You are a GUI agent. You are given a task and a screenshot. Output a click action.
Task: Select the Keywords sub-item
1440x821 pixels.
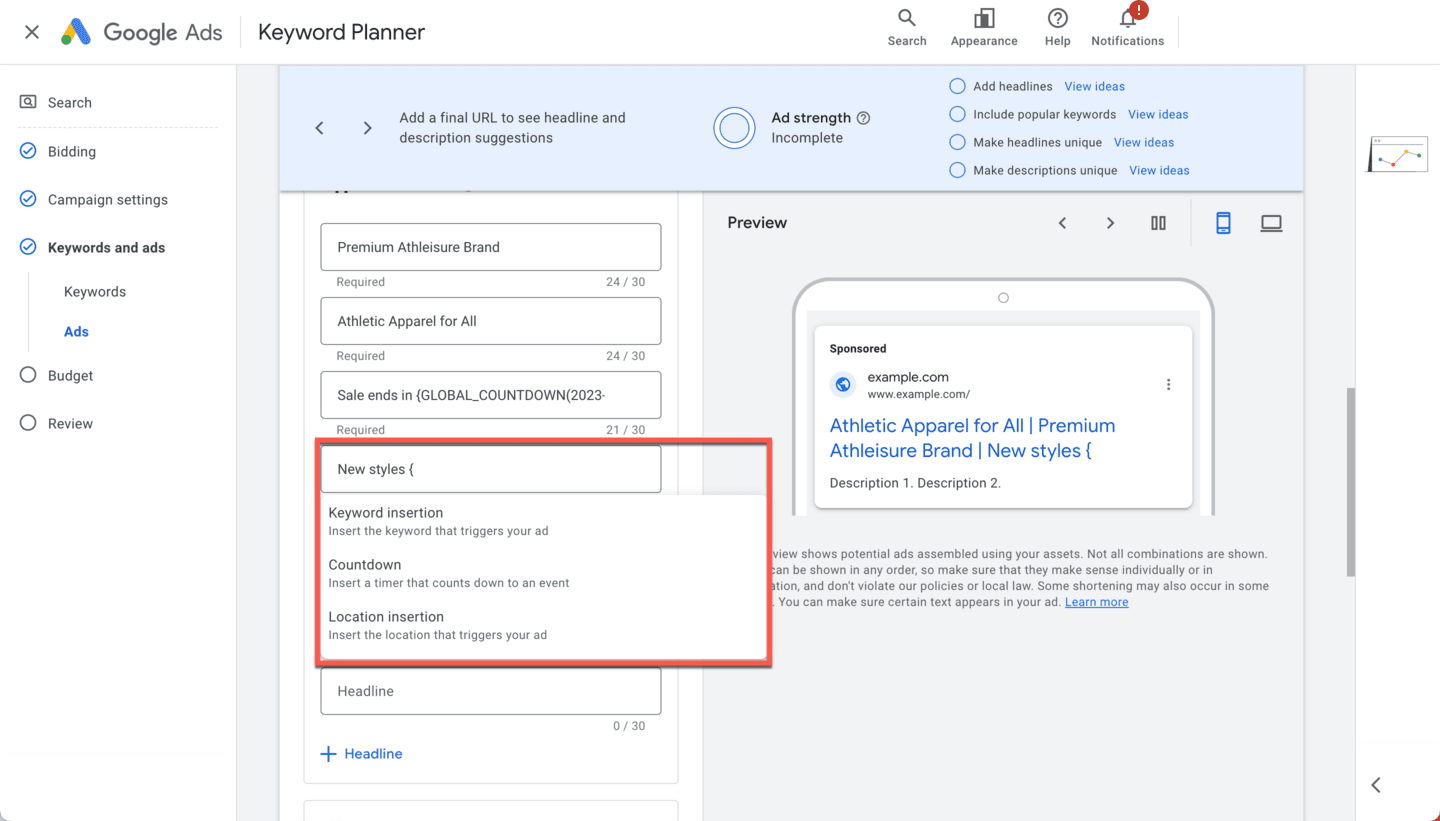click(95, 292)
